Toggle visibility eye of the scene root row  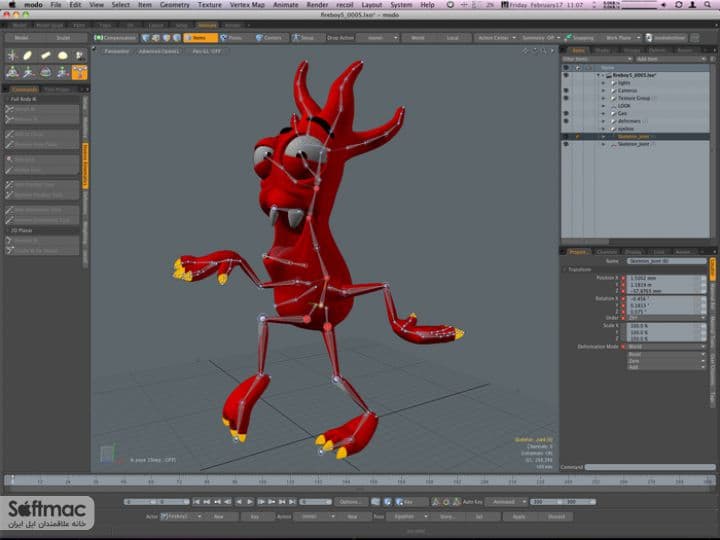(566, 75)
